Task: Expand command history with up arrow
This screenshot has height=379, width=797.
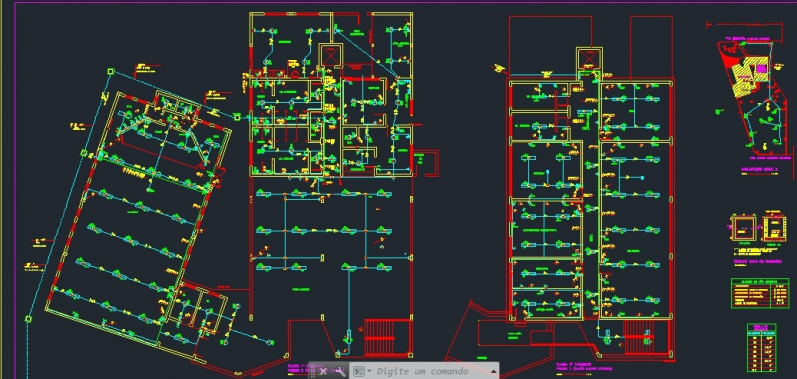Action: (x=493, y=371)
